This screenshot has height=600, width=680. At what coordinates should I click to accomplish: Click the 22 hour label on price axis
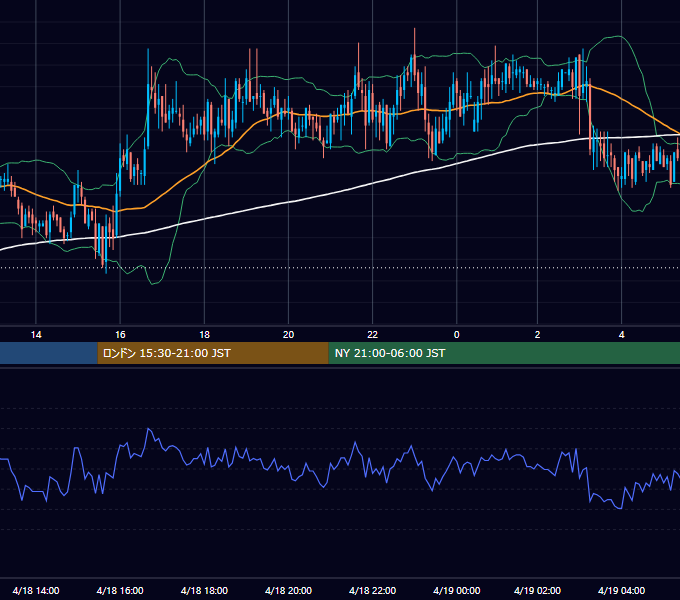pos(373,335)
